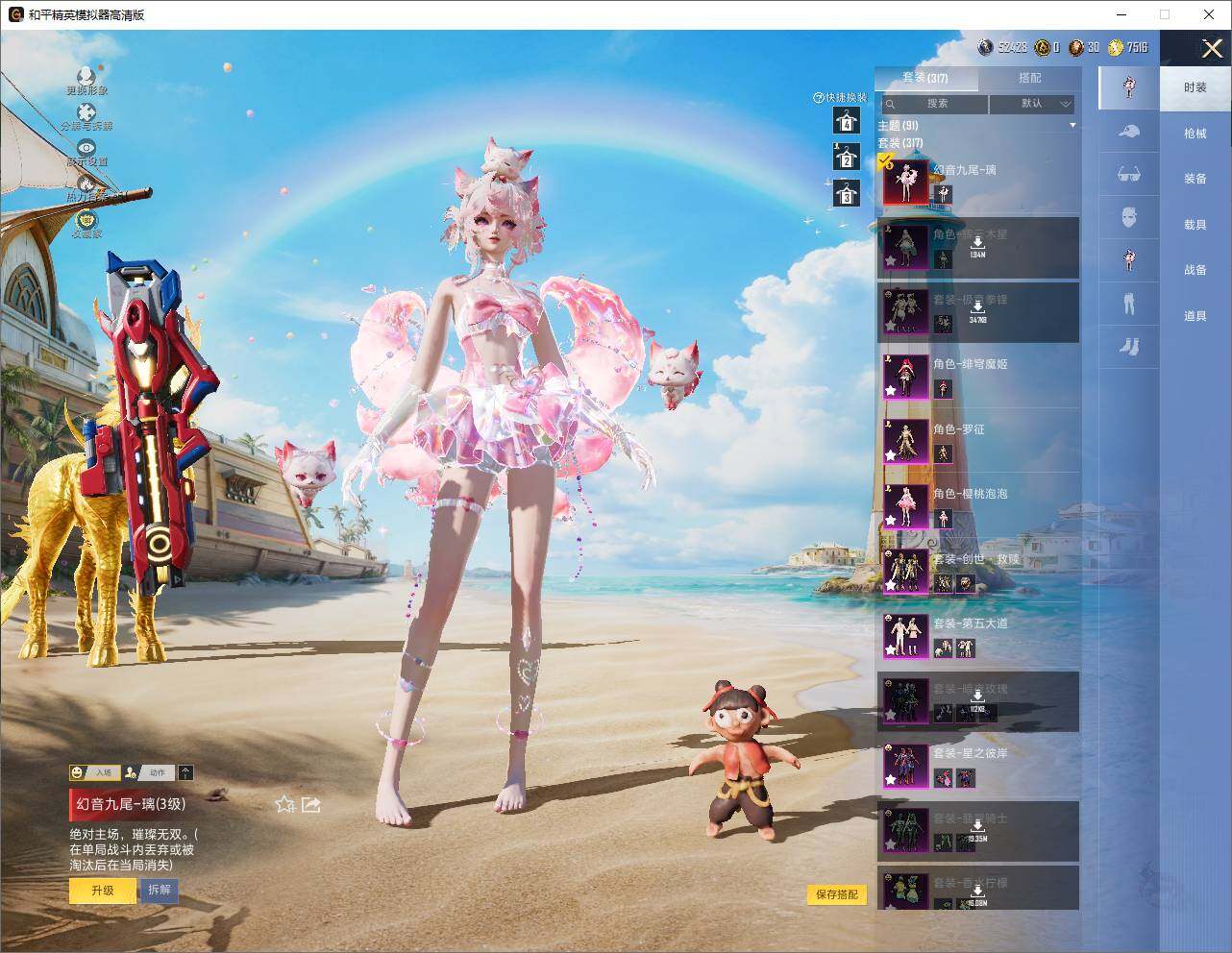Click the gold coin 7516 currency
This screenshot has height=953, width=1232.
point(1116,47)
